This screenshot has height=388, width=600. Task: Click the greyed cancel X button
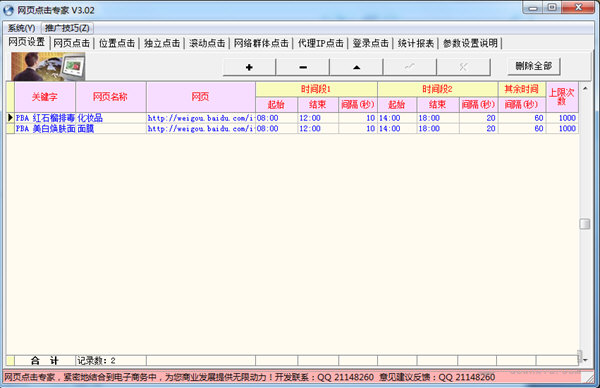[x=463, y=67]
